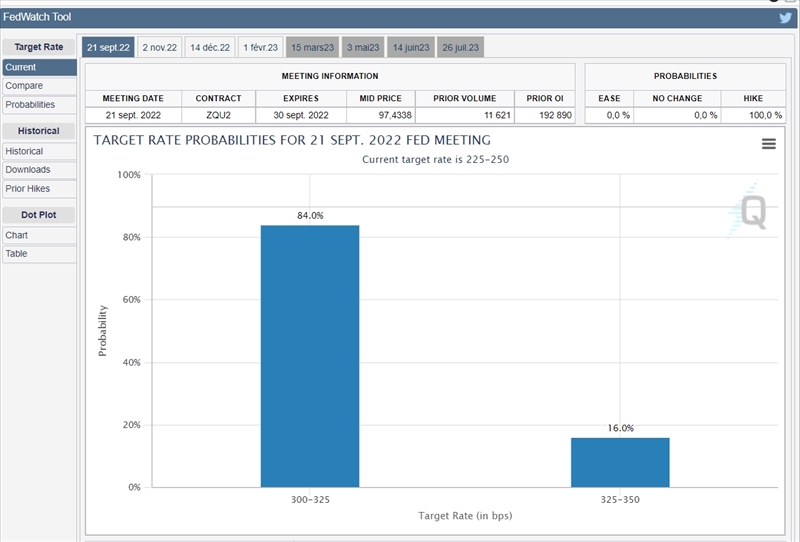Screen dimensions: 800x542
Task: Go to the 26 juil.23 tab
Action: pyautogui.click(x=460, y=47)
